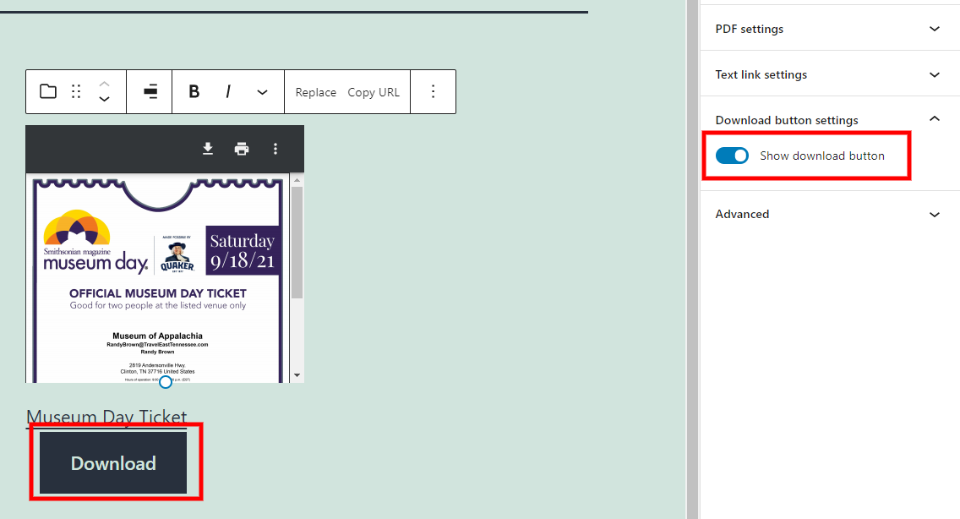Click Copy URL in the block toolbar
This screenshot has height=519, width=960.
pyautogui.click(x=373, y=92)
